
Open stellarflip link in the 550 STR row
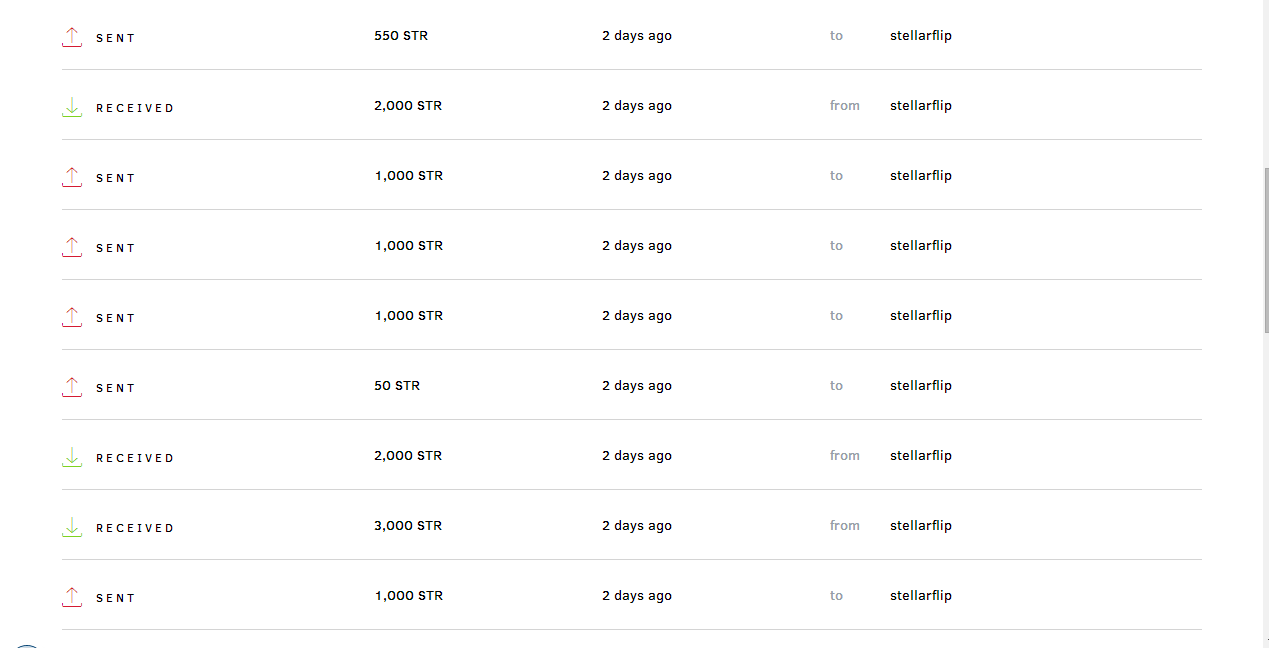921,36
